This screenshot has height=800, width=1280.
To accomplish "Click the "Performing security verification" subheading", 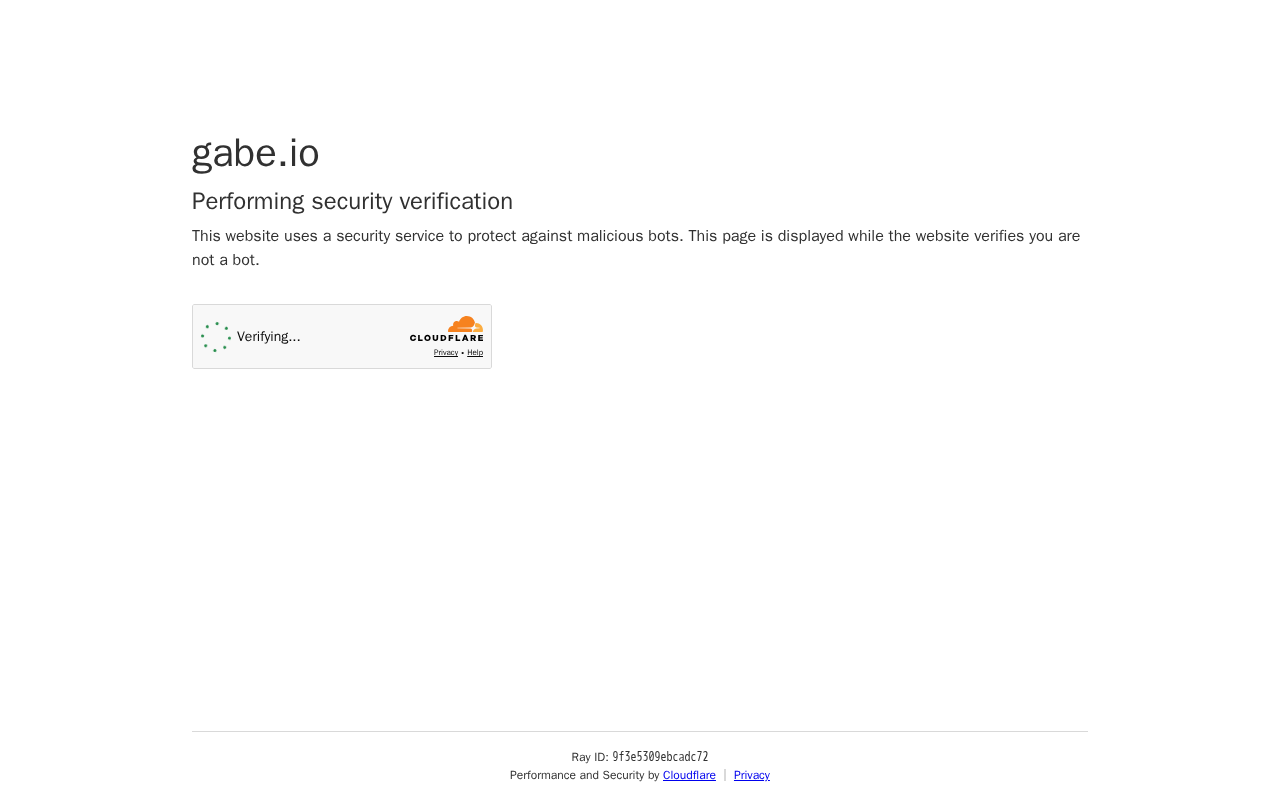I will click(x=352, y=201).
